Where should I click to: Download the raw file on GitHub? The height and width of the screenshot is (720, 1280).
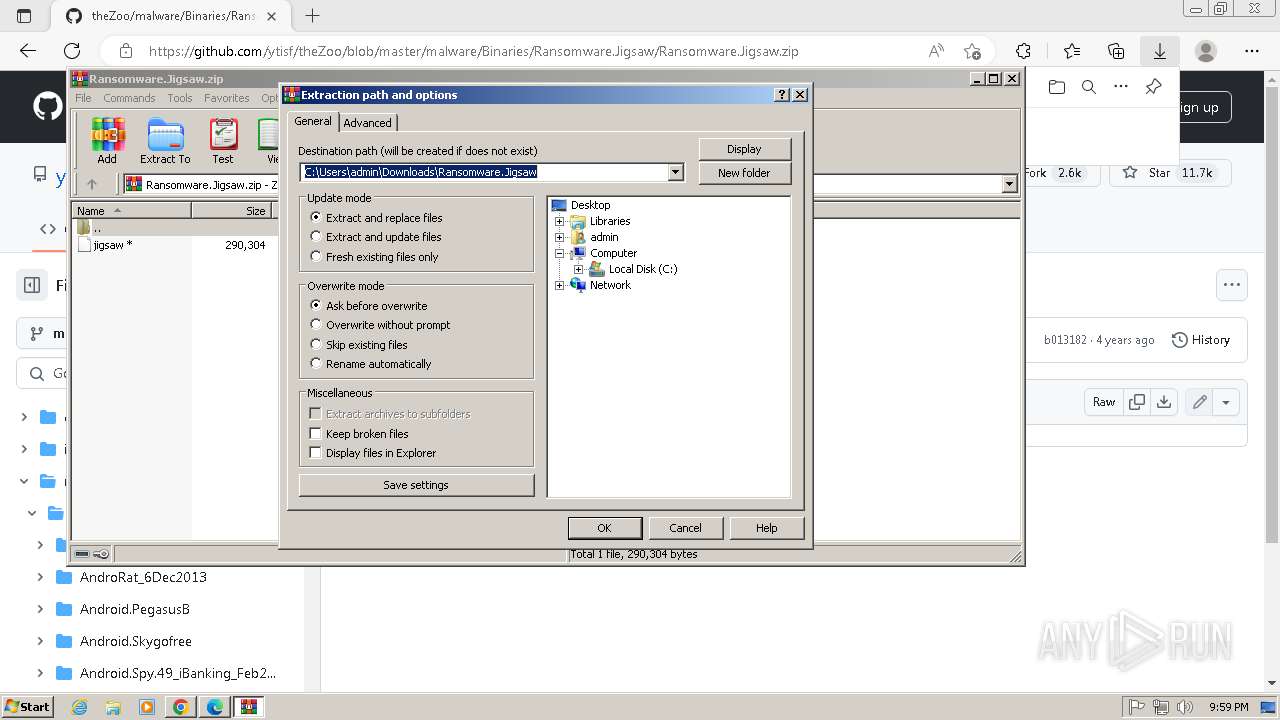coord(1164,402)
